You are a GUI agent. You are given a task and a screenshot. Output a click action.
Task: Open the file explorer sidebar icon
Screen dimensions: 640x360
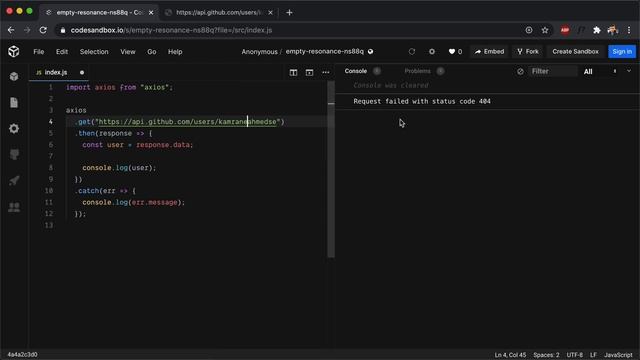pos(14,102)
